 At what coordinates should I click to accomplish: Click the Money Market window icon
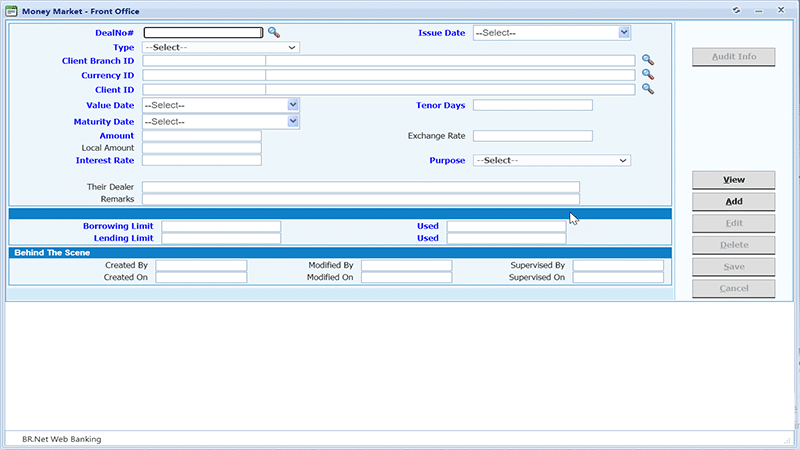click(x=11, y=11)
